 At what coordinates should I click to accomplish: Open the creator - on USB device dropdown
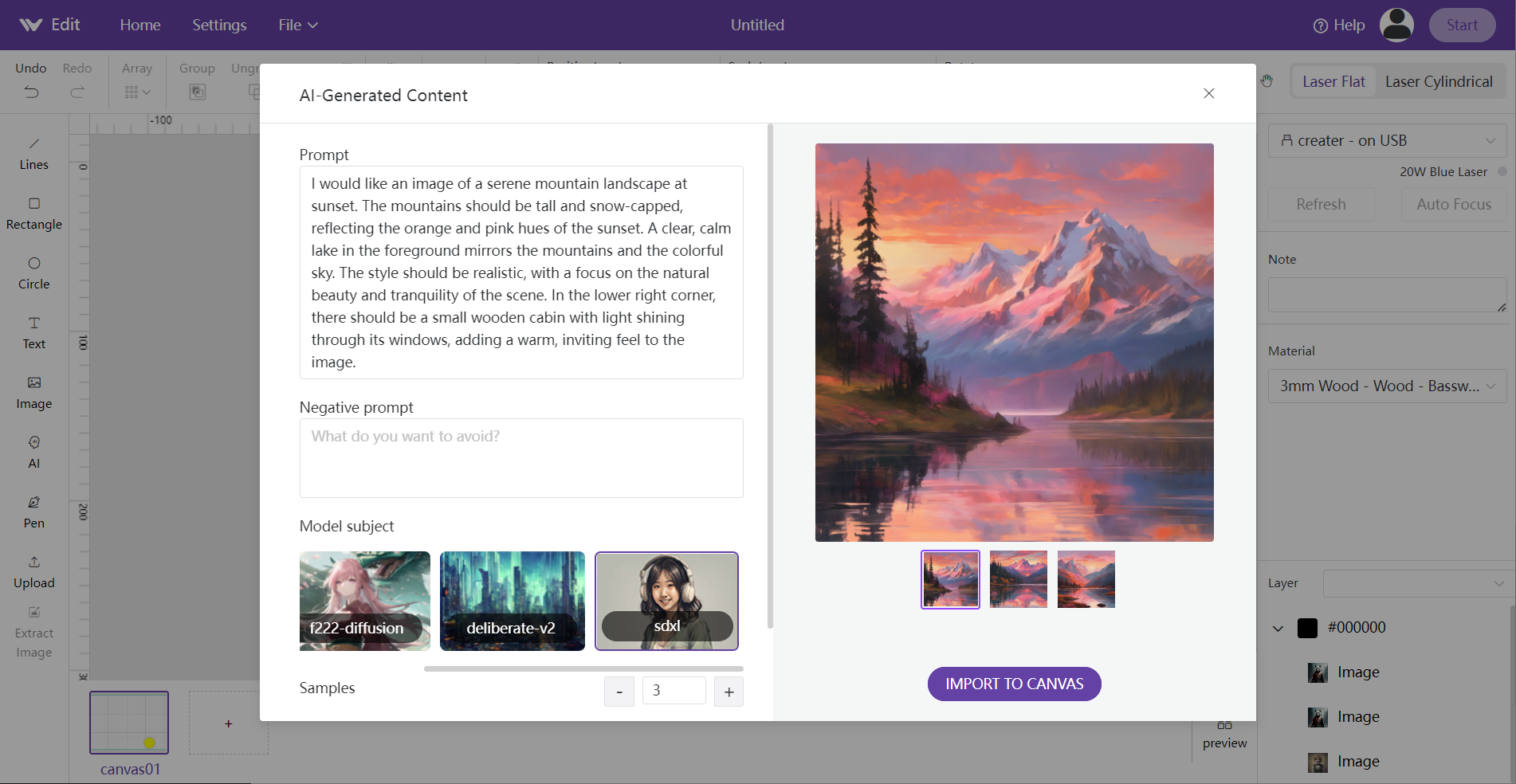pyautogui.click(x=1387, y=140)
